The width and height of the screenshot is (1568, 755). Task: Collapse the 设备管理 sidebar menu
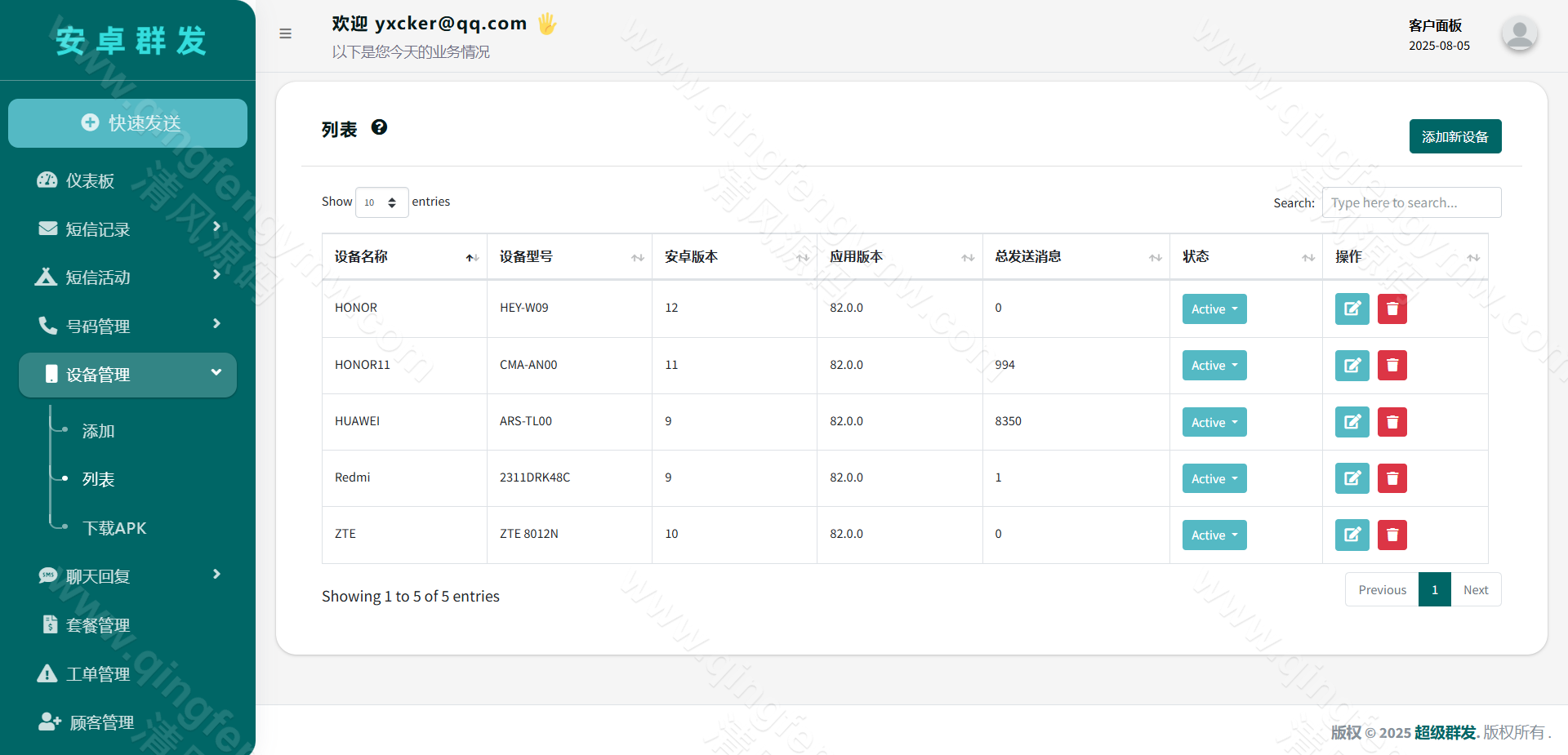pyautogui.click(x=127, y=375)
